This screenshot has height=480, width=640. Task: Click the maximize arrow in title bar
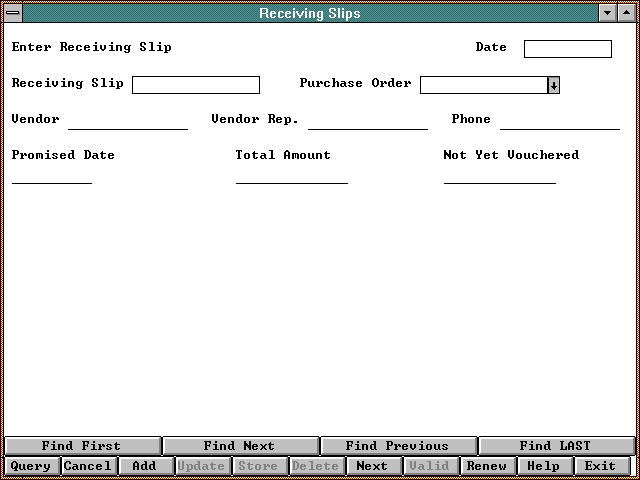tap(626, 13)
